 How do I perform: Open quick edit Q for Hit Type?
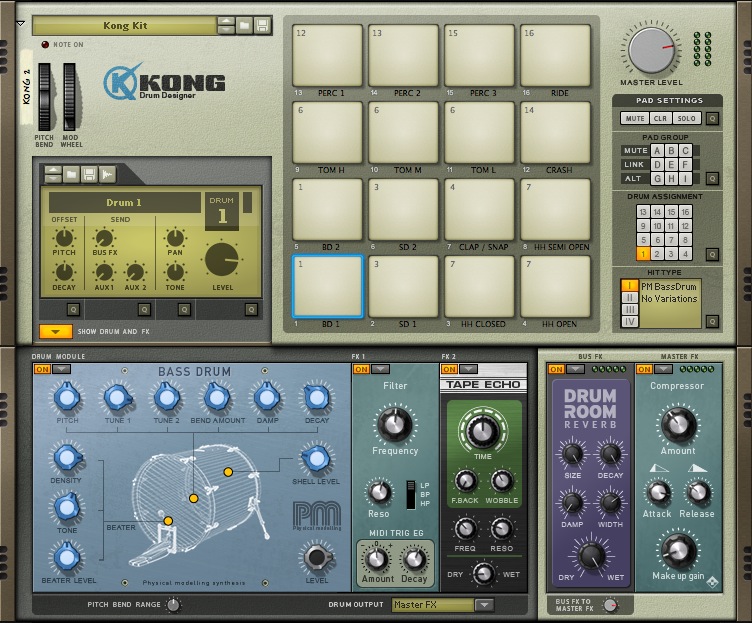[712, 321]
